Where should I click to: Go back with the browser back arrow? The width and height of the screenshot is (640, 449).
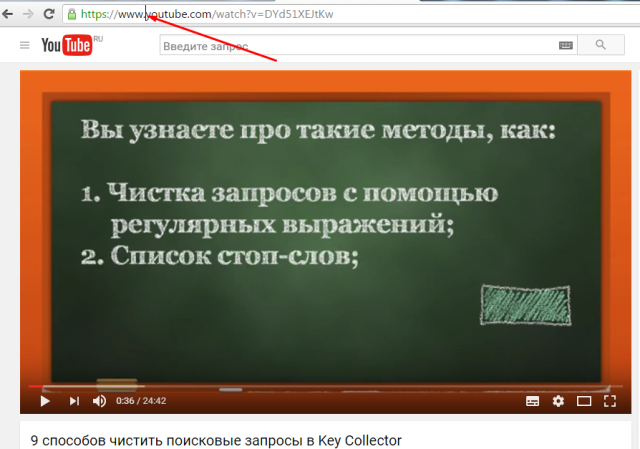click(7, 14)
